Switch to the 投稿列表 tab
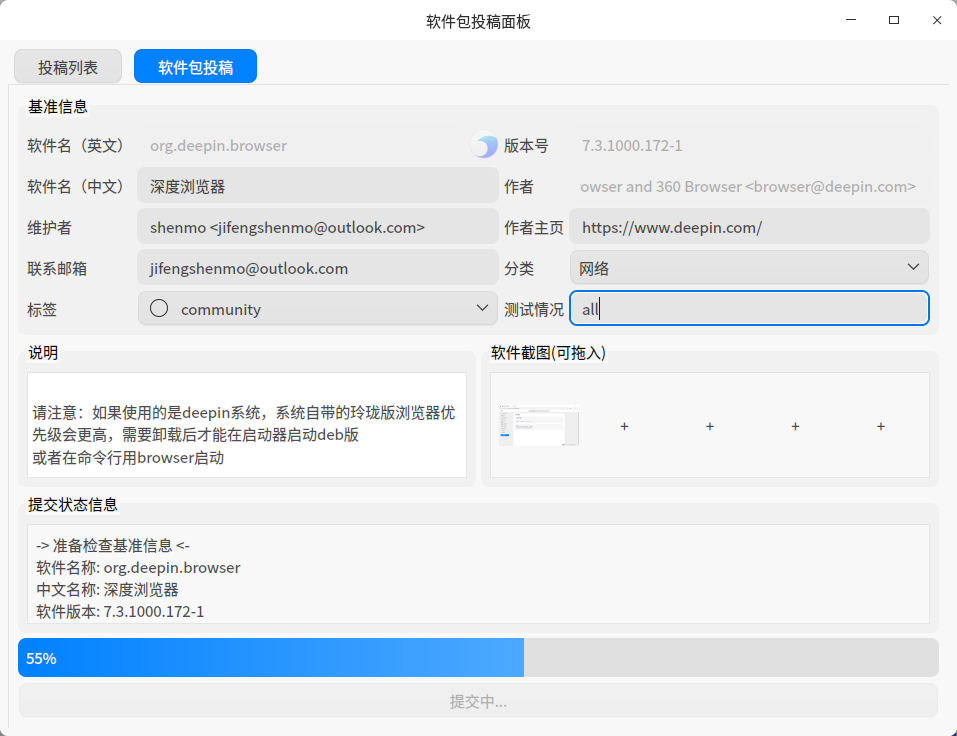The height and width of the screenshot is (736, 957). click(x=68, y=67)
